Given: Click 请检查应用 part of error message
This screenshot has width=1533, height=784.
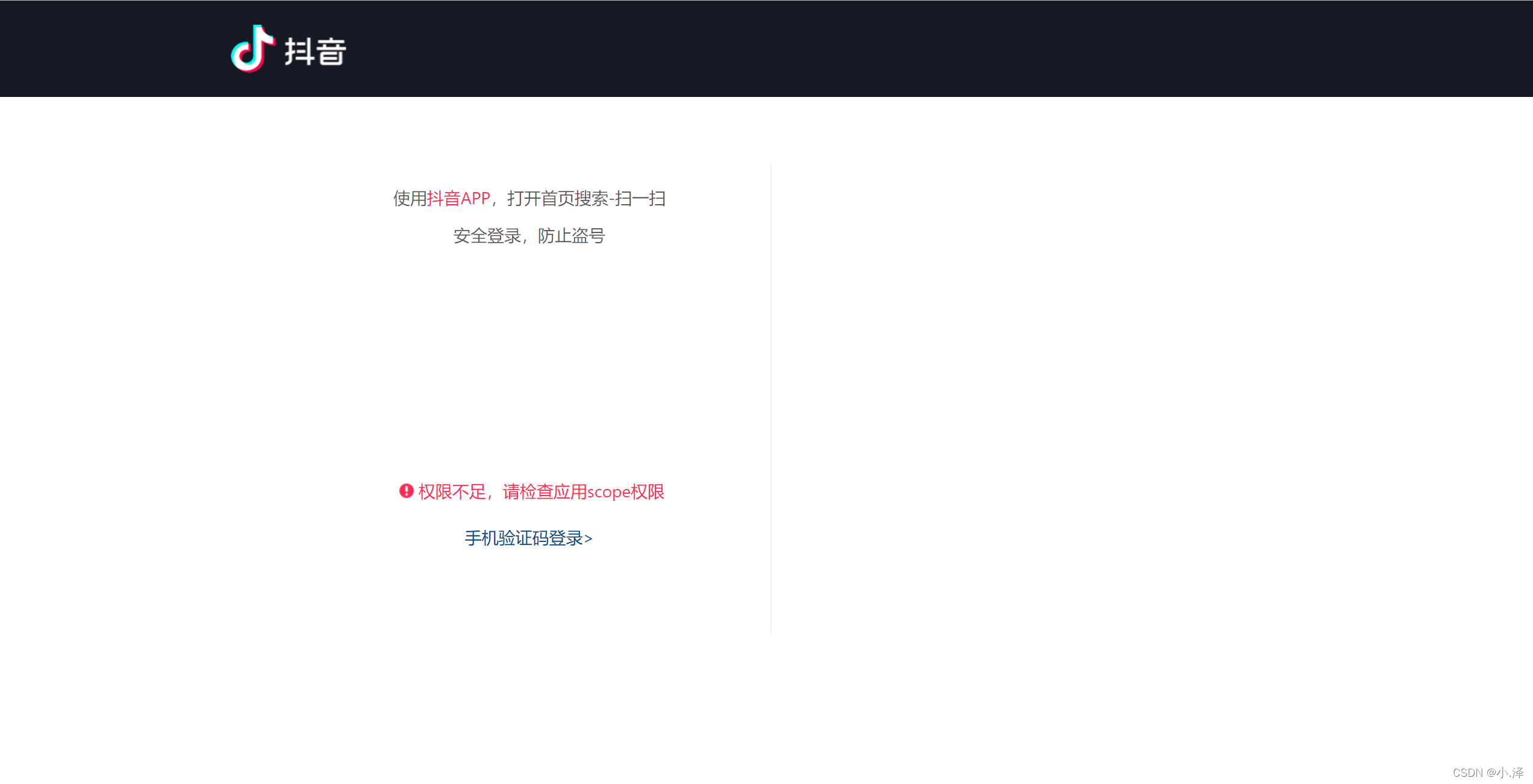Looking at the screenshot, I should tap(545, 492).
